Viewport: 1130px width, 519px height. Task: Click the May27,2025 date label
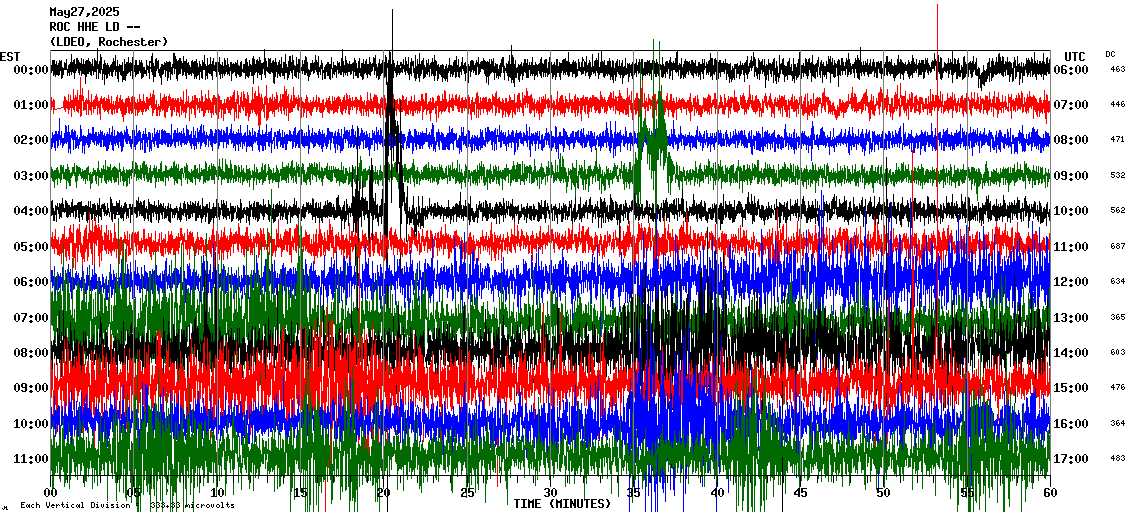84,12
